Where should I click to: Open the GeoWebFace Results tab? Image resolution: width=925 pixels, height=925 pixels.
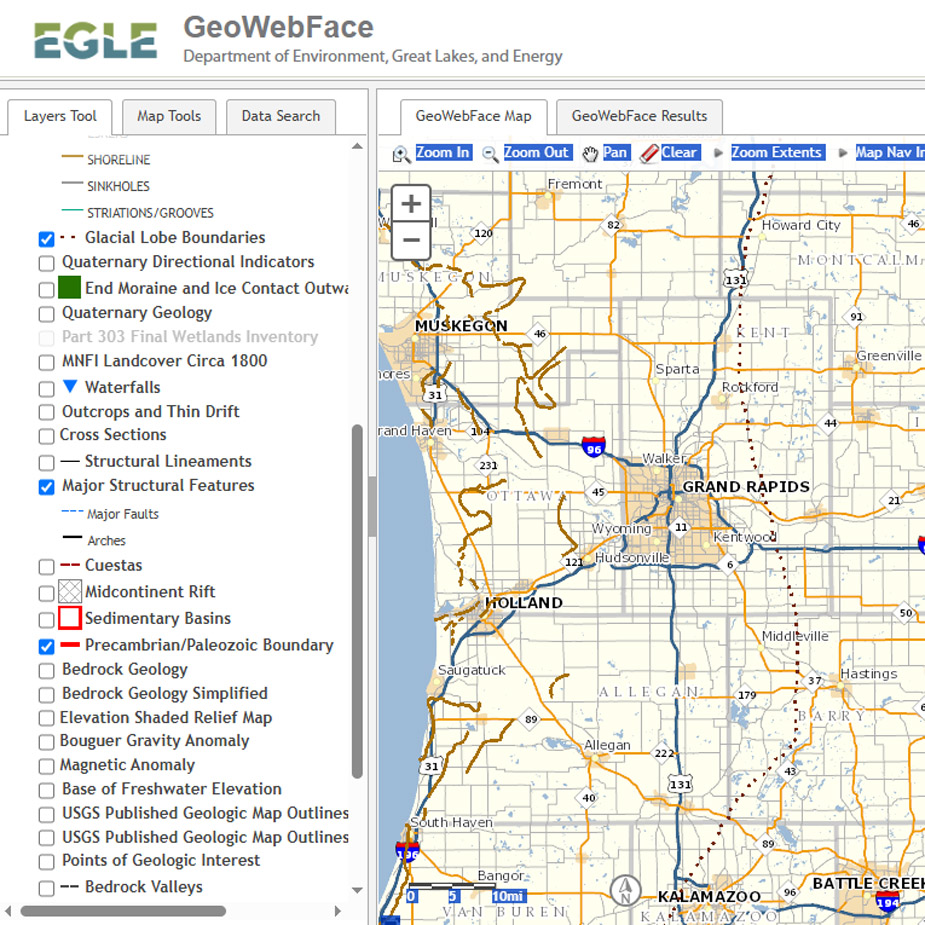[x=639, y=116]
